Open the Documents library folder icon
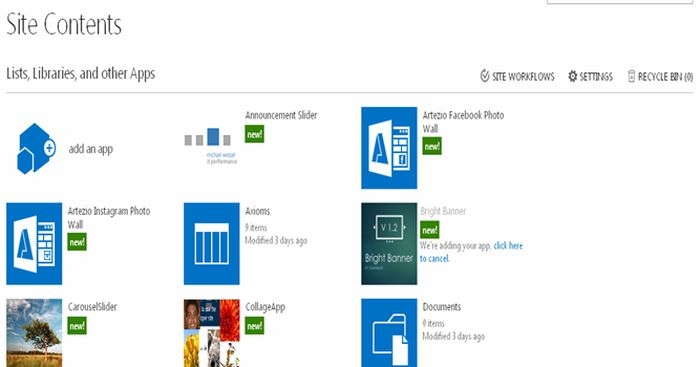The image size is (700, 367). tap(389, 333)
